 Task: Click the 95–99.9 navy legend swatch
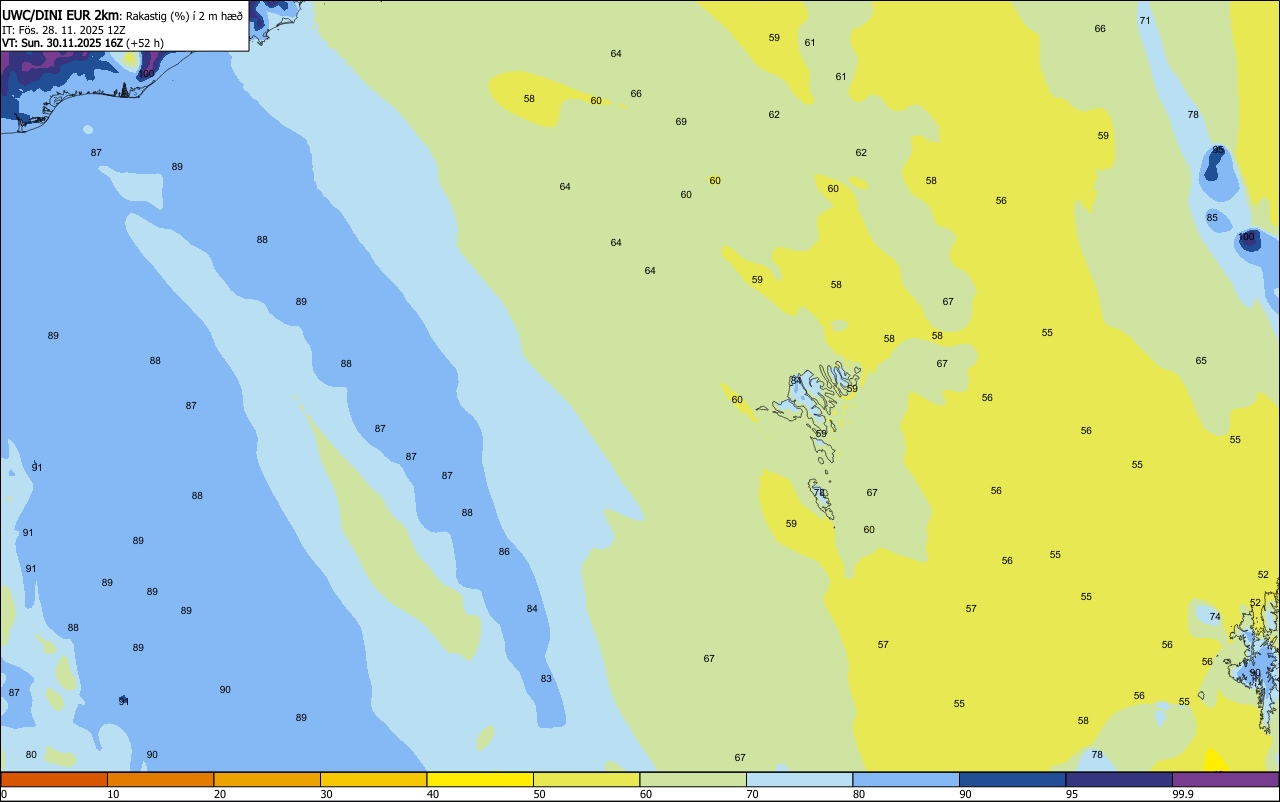click(x=1119, y=779)
